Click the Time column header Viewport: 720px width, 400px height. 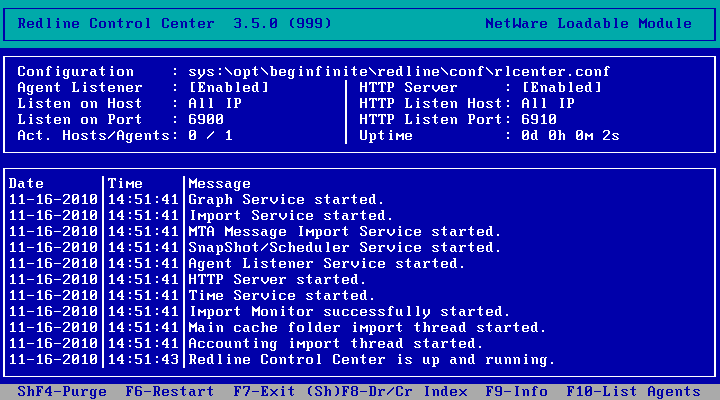[x=125, y=184]
